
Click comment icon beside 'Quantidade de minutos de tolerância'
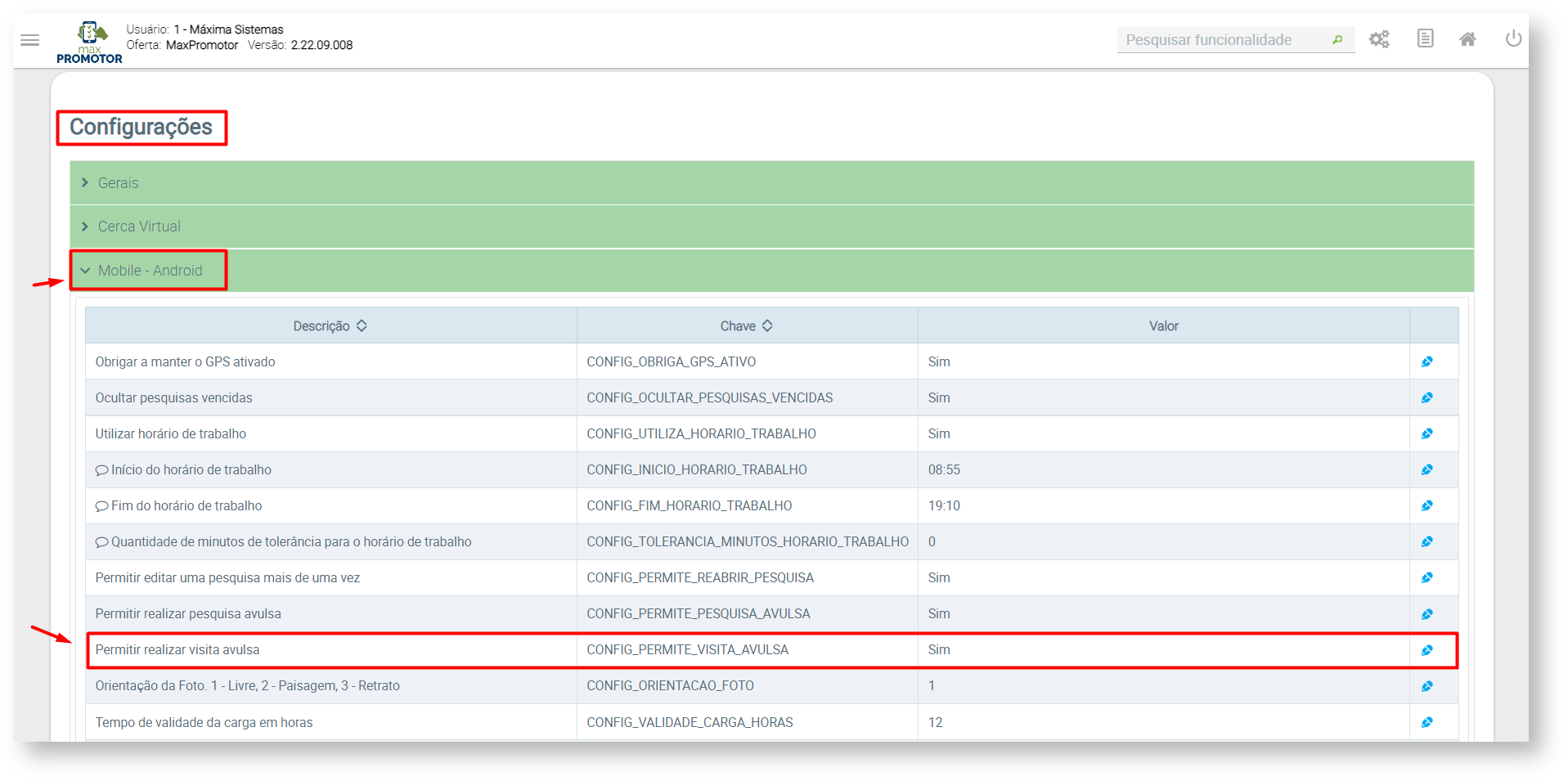tap(101, 542)
